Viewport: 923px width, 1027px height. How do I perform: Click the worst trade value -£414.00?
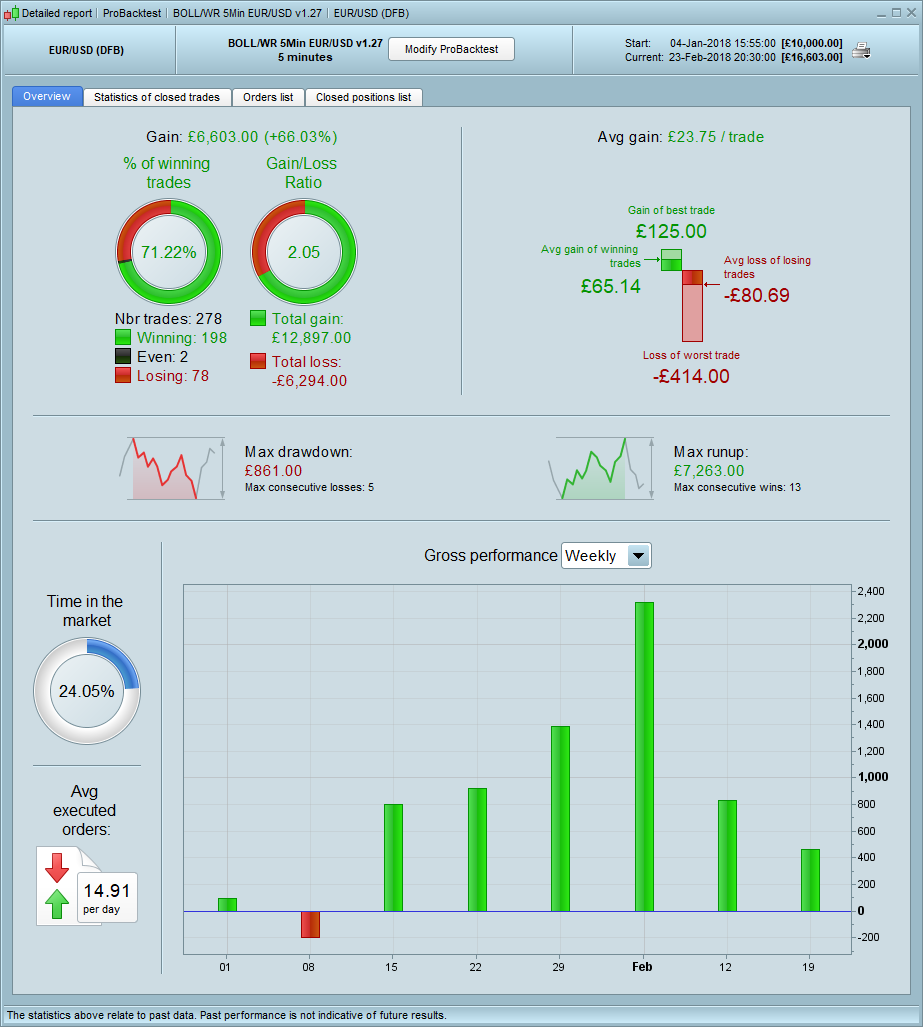[691, 376]
